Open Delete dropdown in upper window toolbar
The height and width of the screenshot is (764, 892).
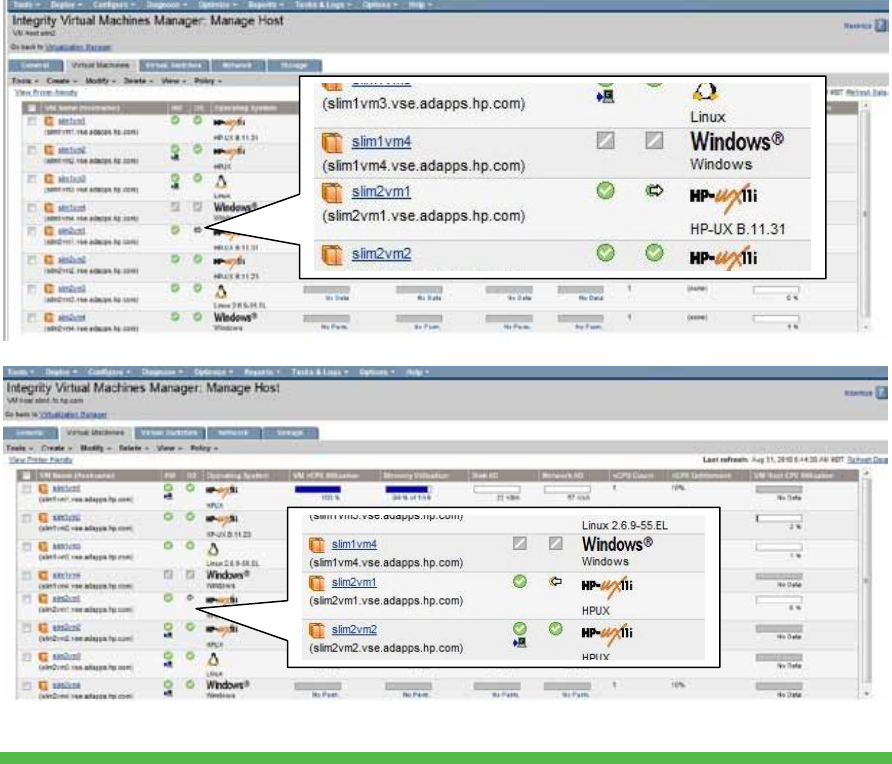pyautogui.click(x=137, y=81)
